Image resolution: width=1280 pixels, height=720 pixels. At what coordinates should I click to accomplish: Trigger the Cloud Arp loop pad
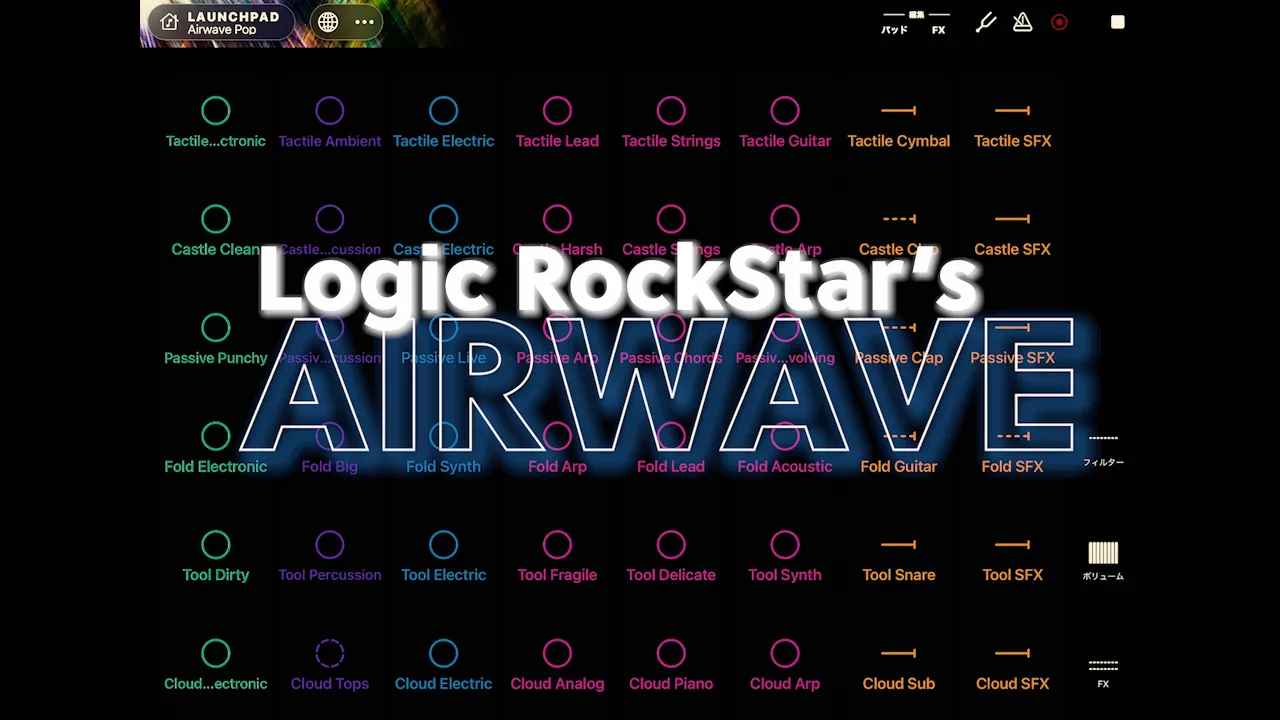click(x=785, y=666)
